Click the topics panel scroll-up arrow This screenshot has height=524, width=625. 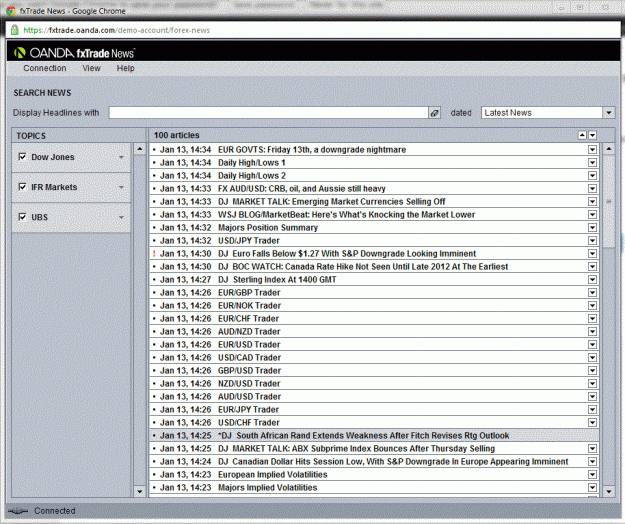140,149
